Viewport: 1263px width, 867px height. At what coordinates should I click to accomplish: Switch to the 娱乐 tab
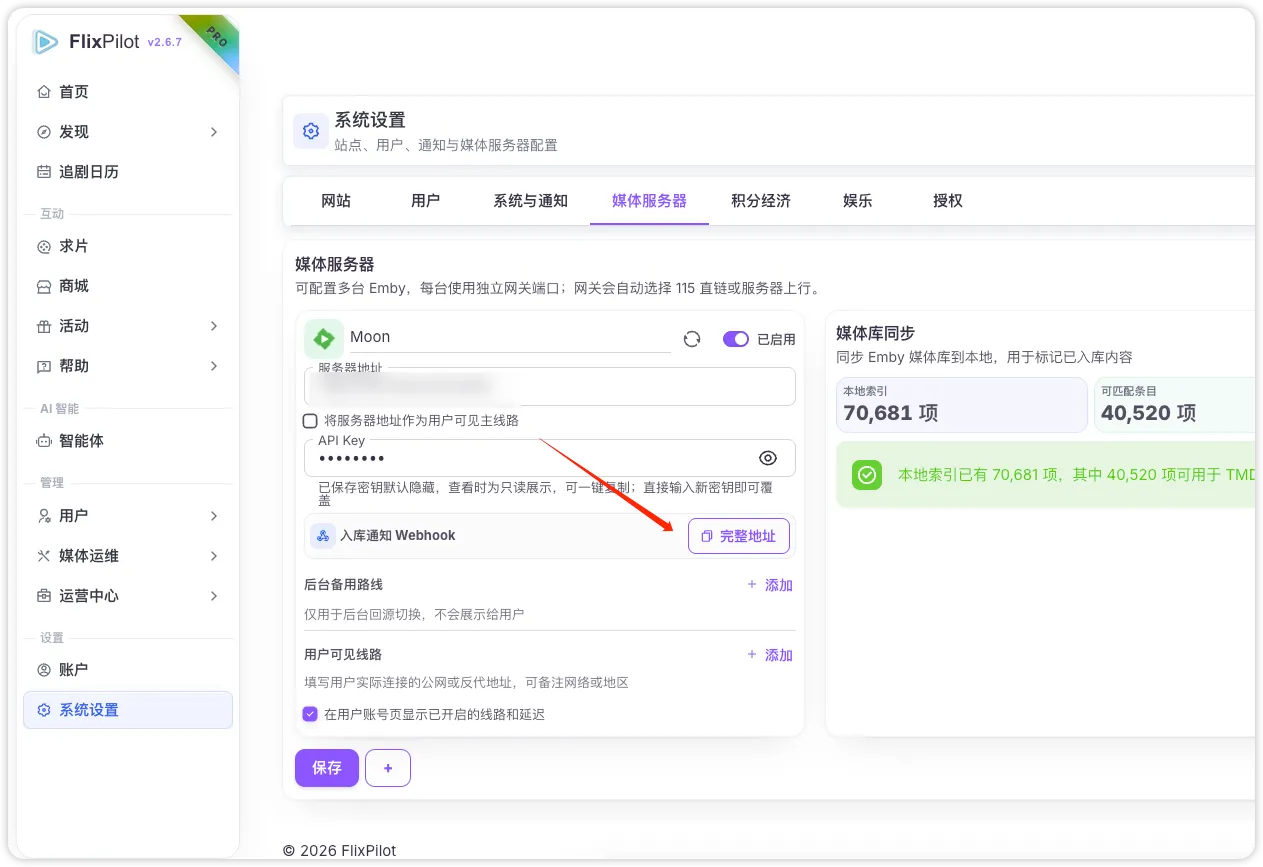[857, 201]
